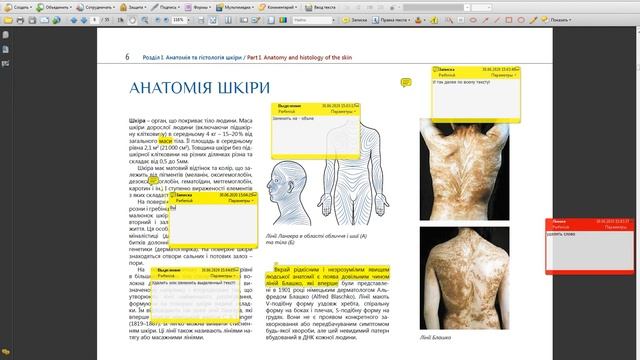
Task: Expand the zoom percentage dropdown
Action: pos(188,20)
